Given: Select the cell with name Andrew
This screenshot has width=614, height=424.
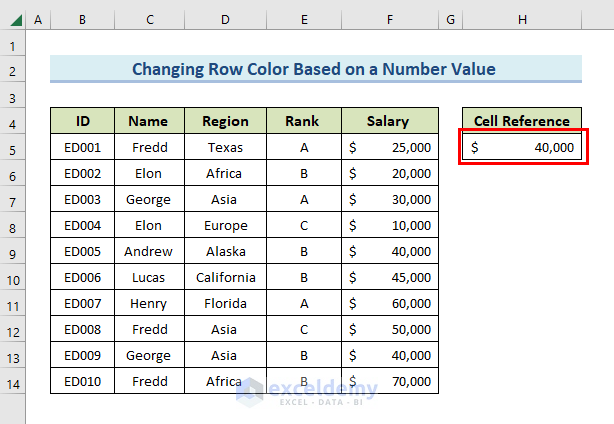Looking at the screenshot, I should click(x=149, y=252).
